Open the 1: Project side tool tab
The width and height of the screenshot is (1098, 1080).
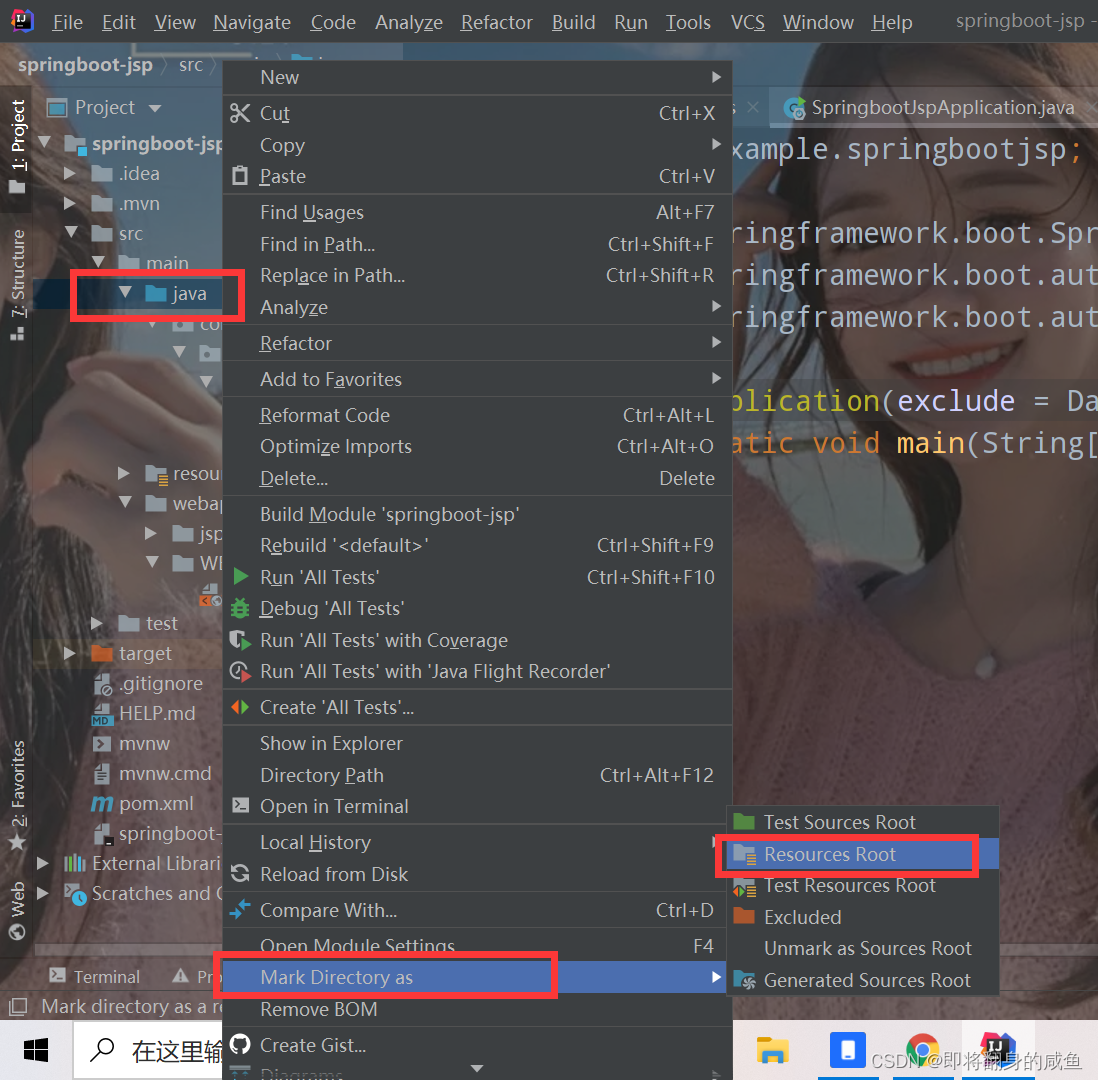pyautogui.click(x=18, y=147)
